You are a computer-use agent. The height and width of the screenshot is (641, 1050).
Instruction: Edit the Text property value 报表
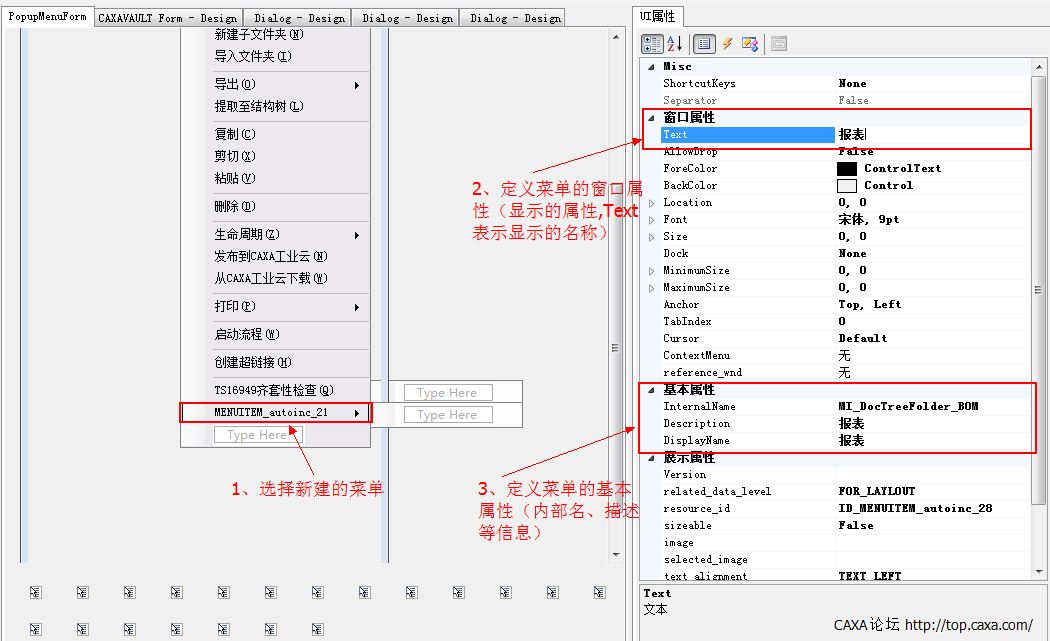(852, 135)
